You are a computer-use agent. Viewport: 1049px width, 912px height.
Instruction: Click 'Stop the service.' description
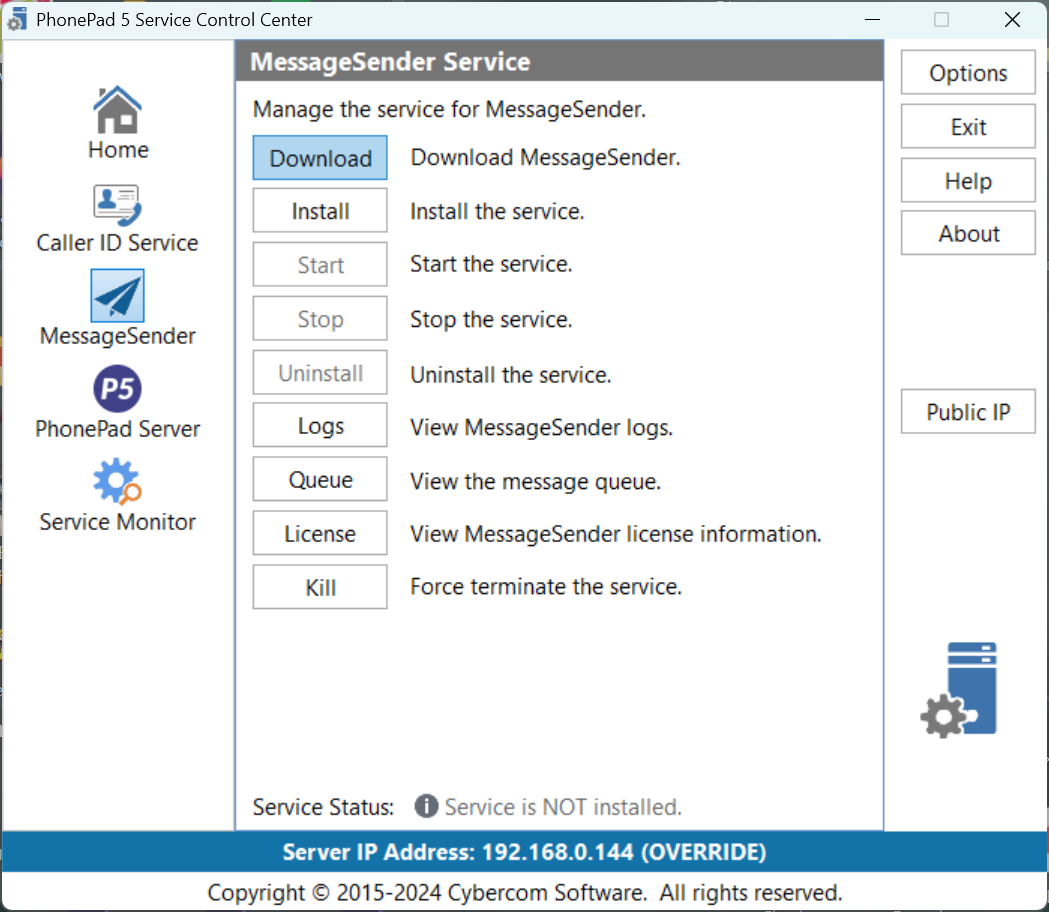pyautogui.click(x=491, y=319)
